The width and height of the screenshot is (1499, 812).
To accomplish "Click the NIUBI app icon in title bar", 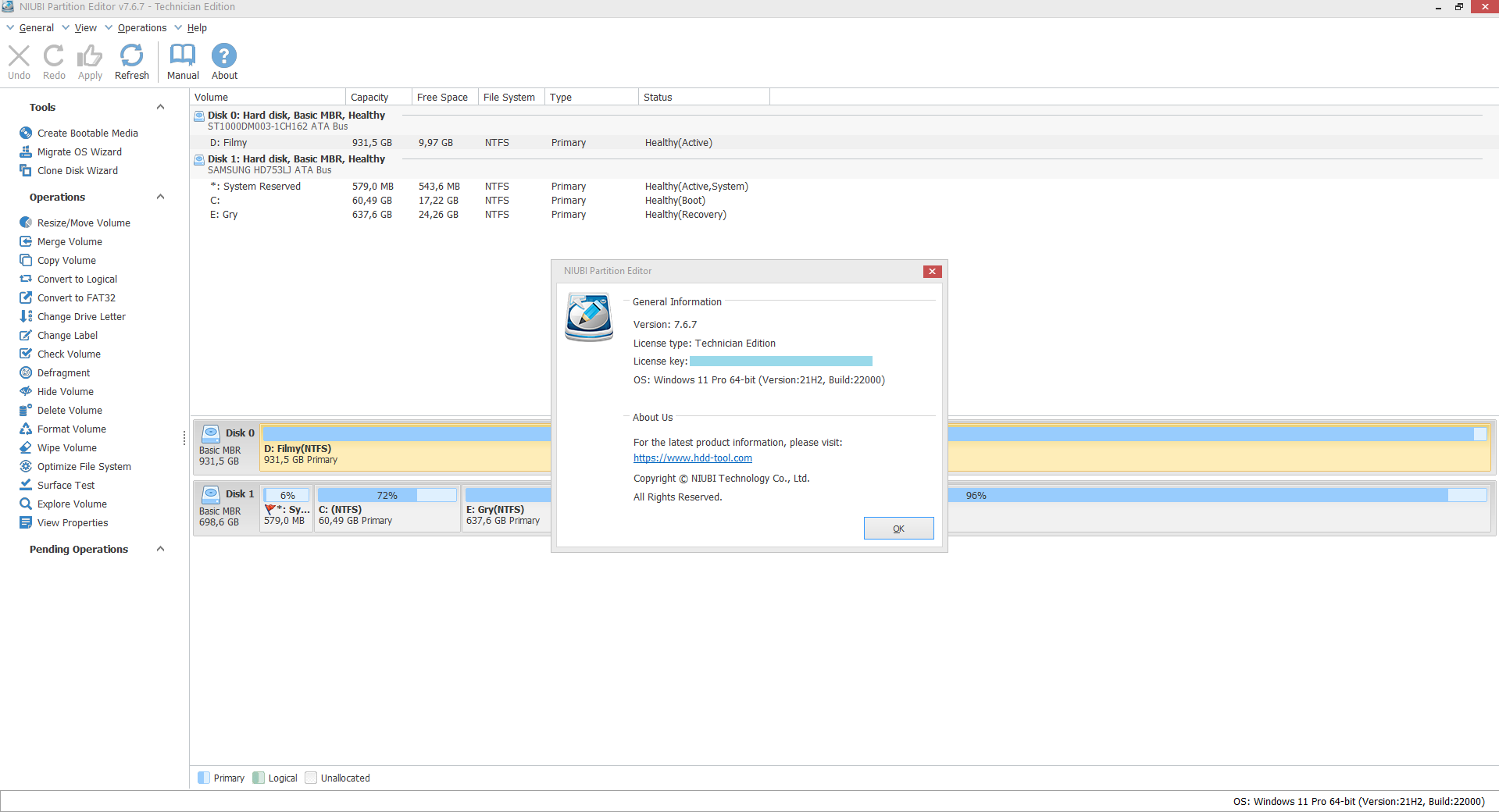I will pos(8,6).
